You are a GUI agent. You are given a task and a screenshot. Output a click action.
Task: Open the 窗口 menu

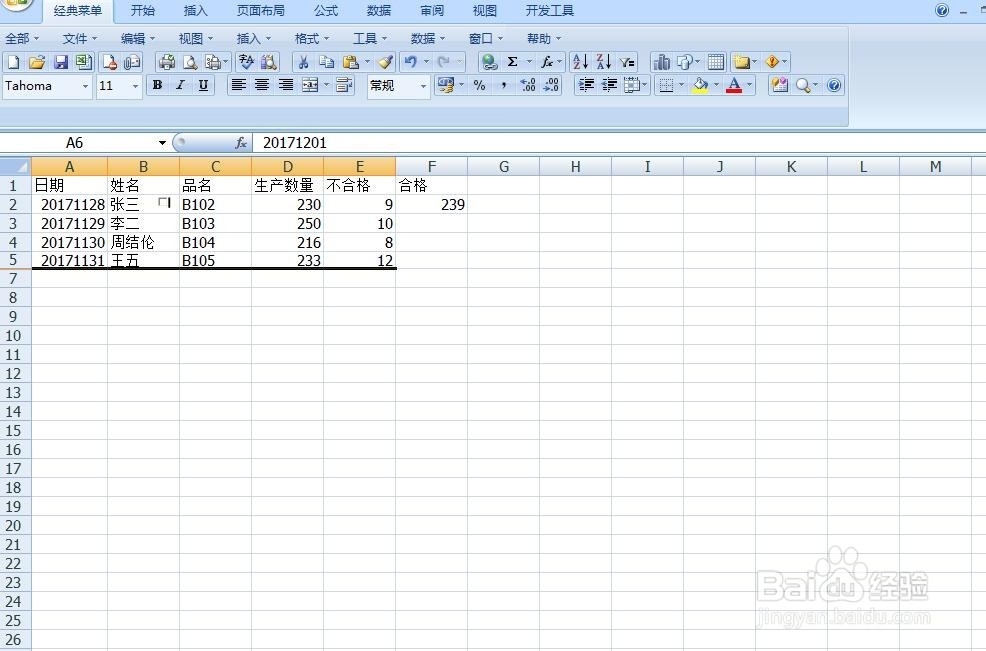pos(485,38)
